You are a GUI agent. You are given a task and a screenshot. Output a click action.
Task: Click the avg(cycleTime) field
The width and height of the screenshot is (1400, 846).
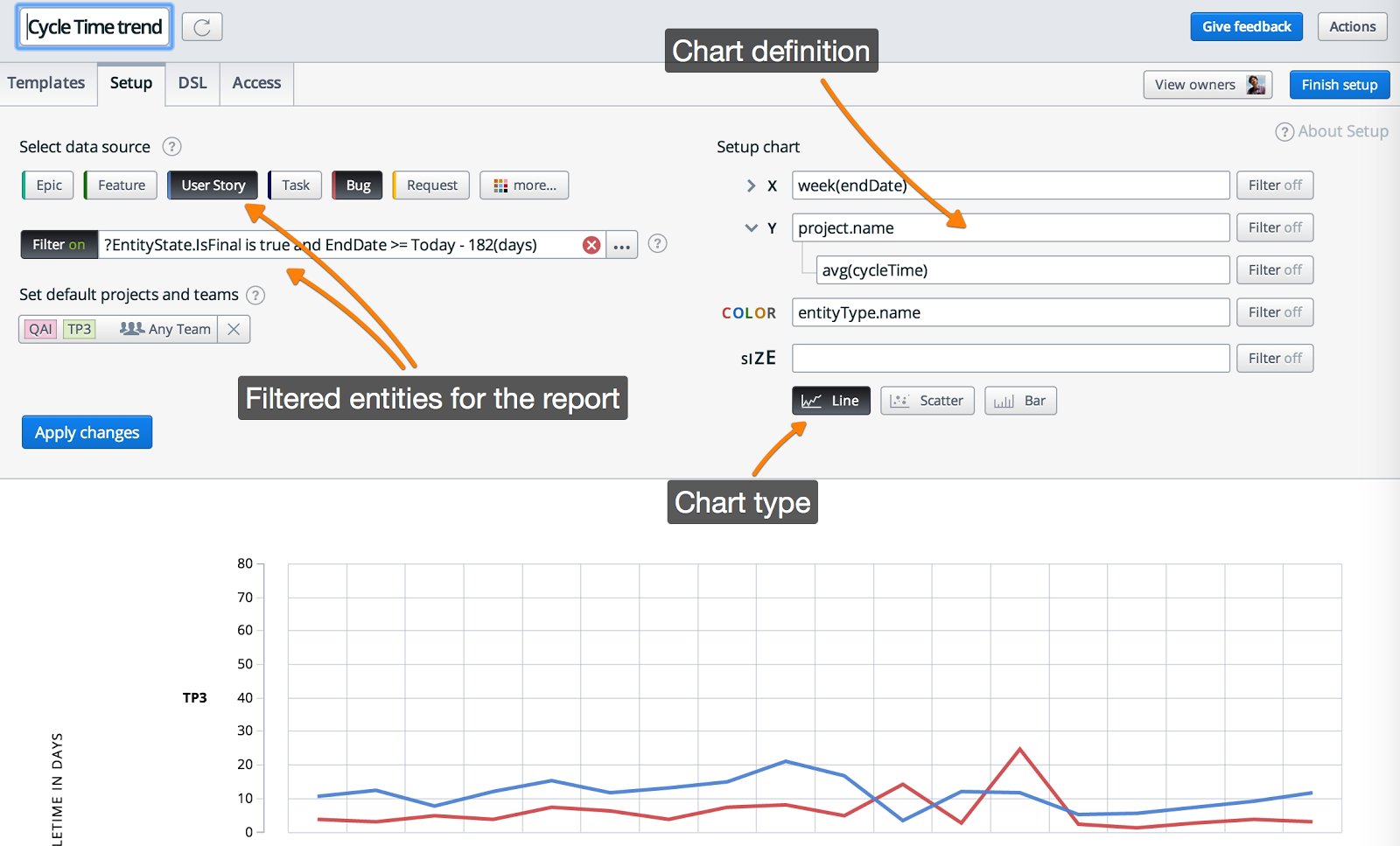point(1023,270)
